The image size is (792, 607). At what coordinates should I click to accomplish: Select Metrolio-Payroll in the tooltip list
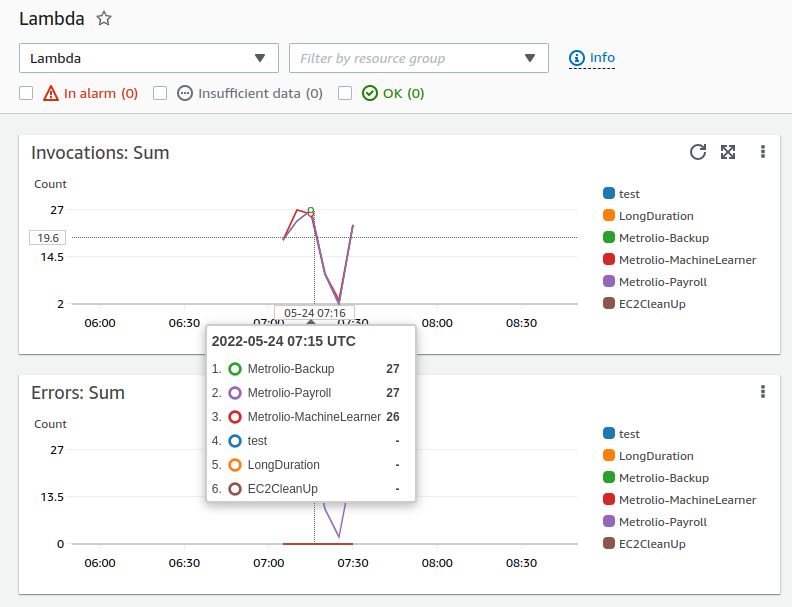[289, 393]
